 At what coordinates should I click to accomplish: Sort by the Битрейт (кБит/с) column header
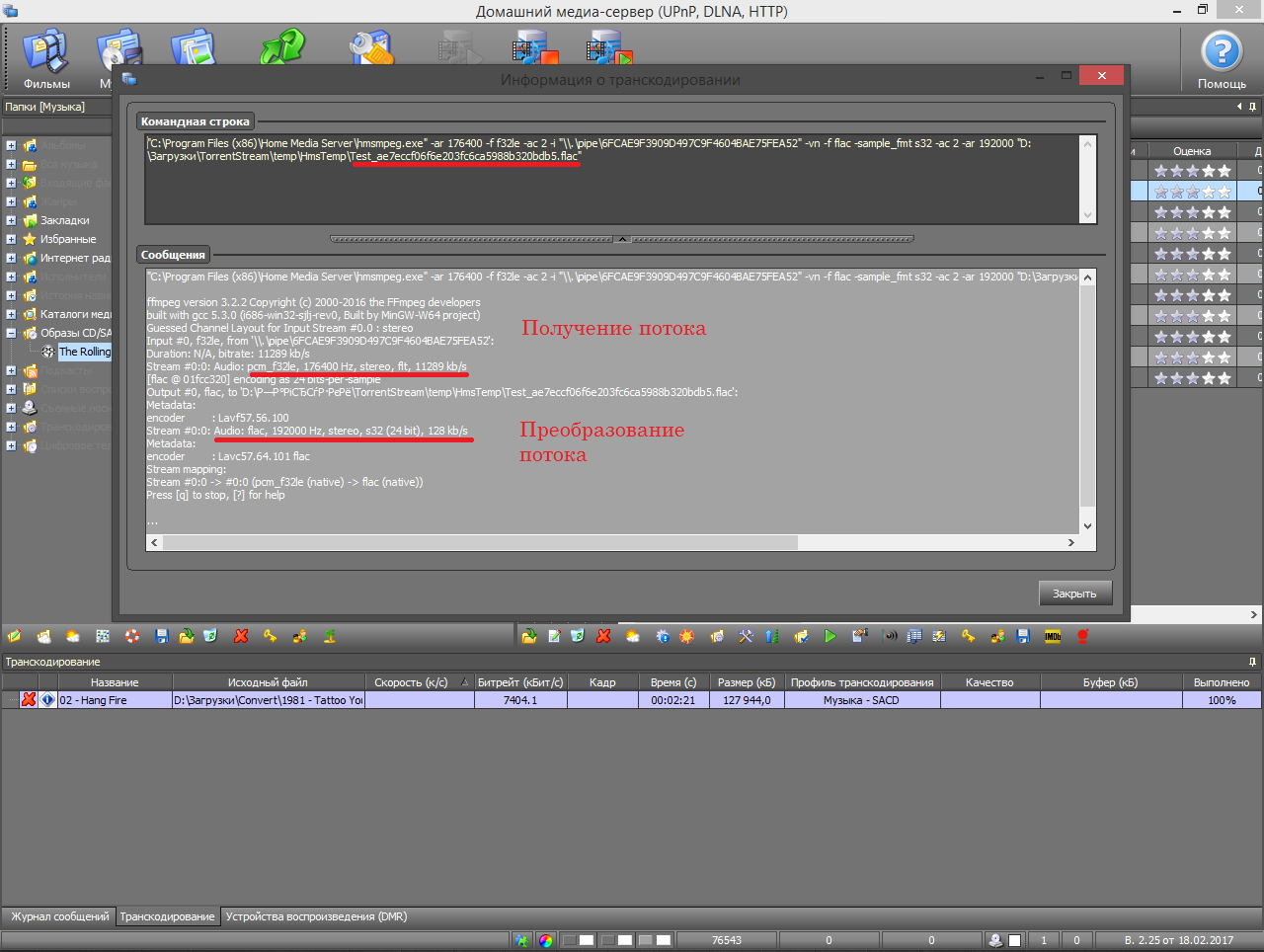pyautogui.click(x=519, y=682)
